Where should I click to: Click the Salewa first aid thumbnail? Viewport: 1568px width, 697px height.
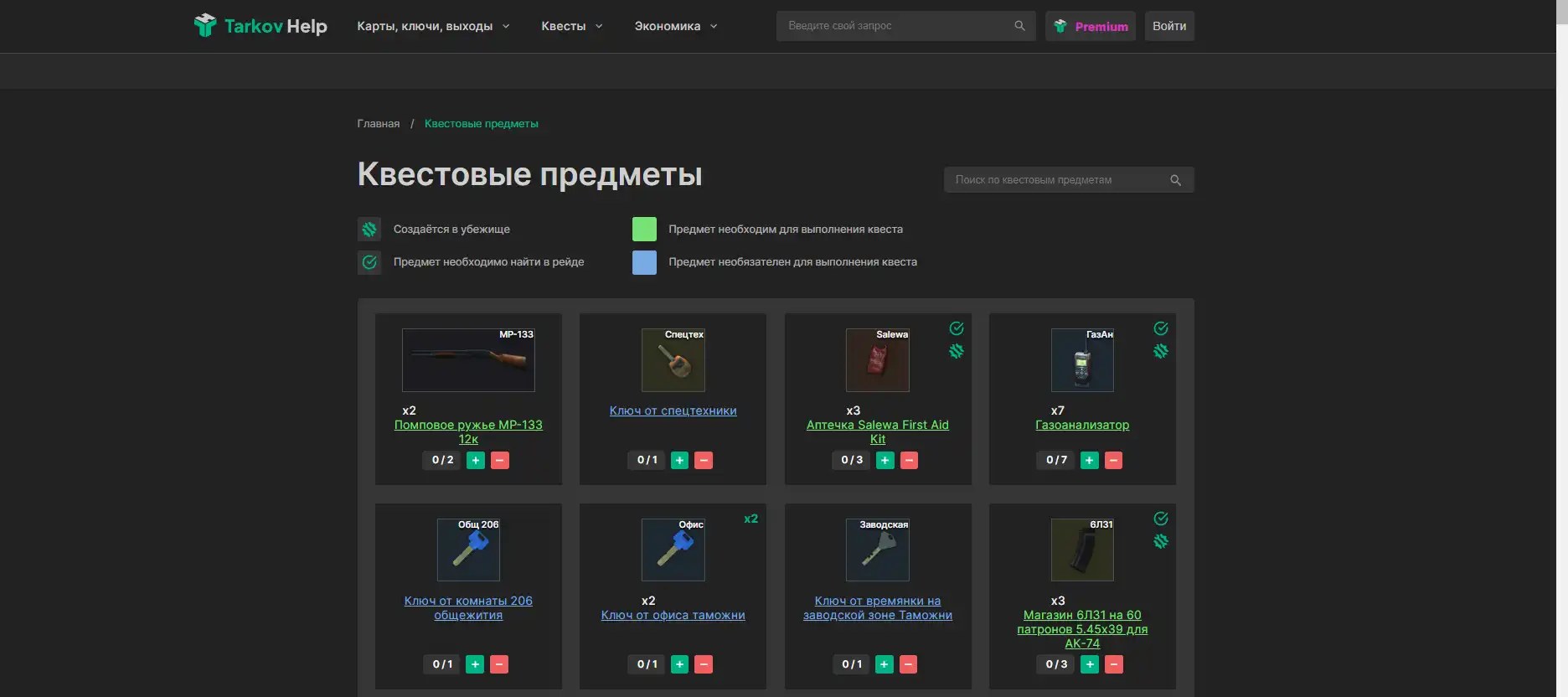point(878,360)
